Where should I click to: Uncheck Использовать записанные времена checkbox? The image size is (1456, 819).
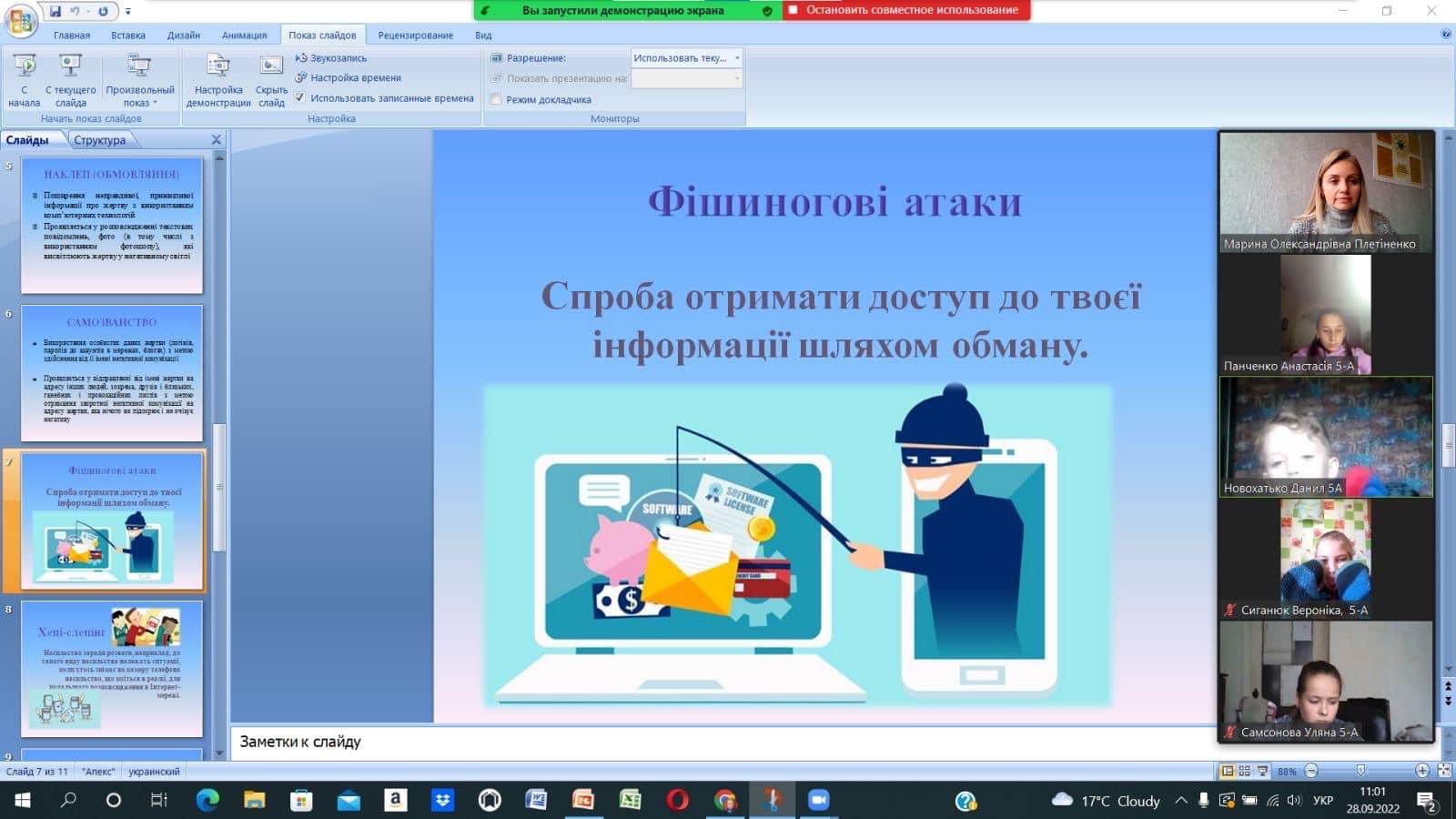[299, 97]
